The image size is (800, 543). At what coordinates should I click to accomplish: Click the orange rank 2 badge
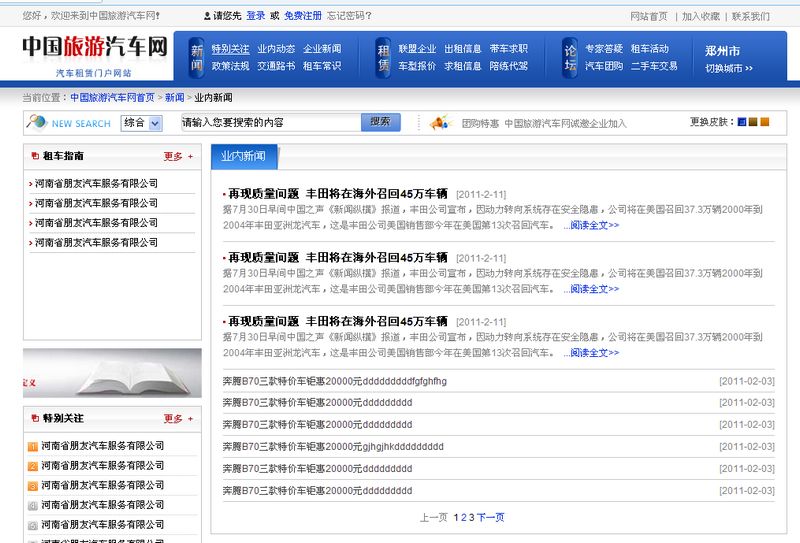coord(33,466)
